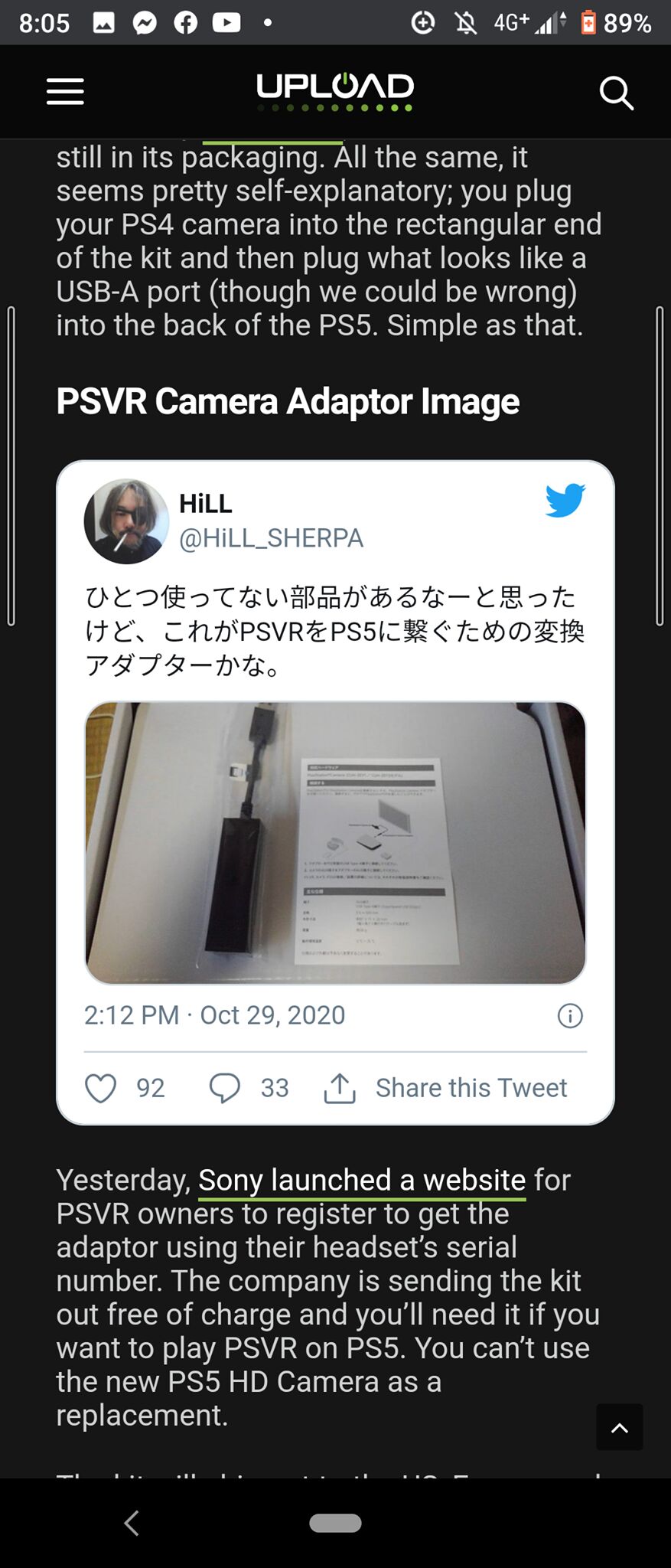Tap the Android back arrow

[132, 1523]
